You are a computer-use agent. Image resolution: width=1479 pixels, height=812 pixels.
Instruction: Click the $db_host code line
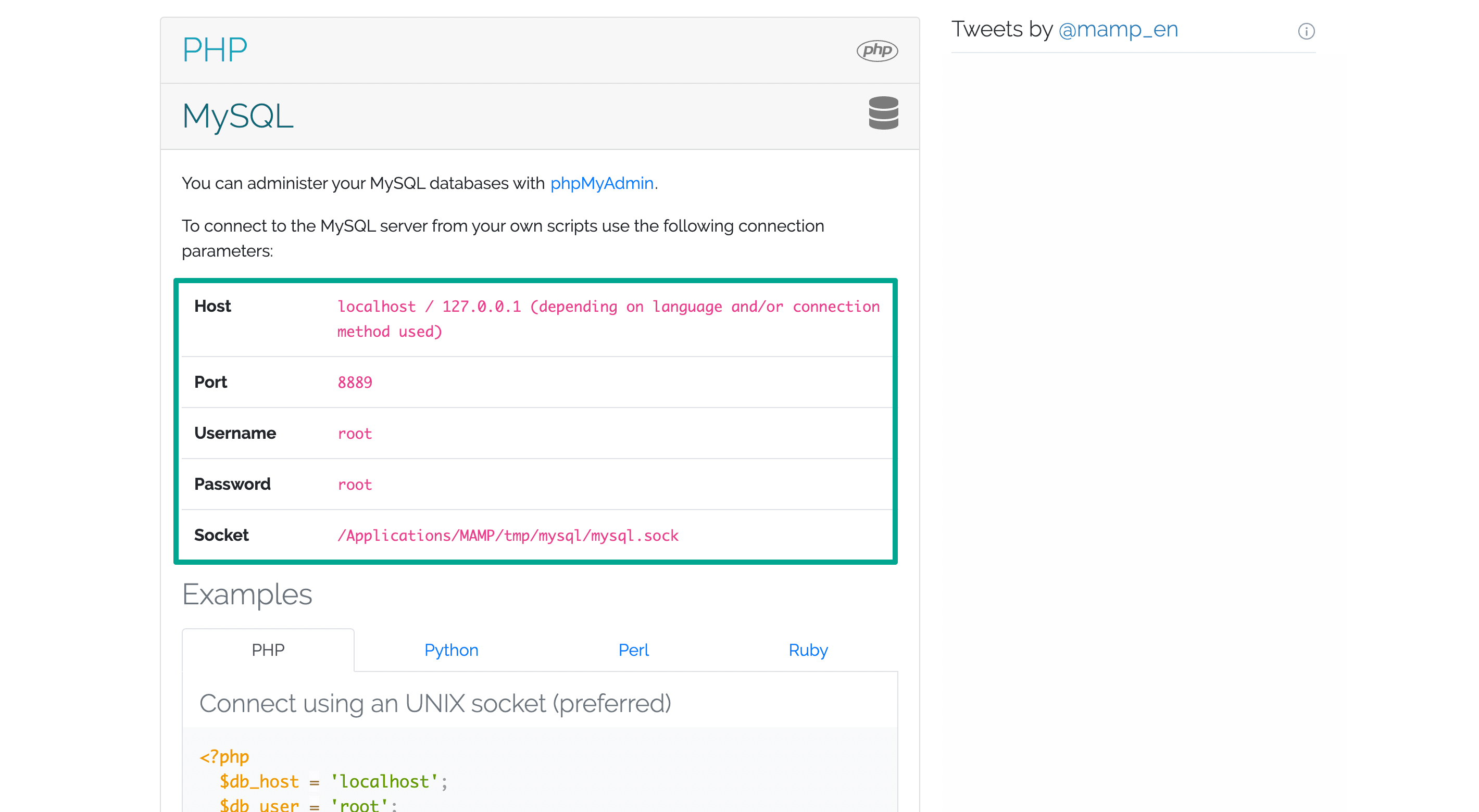pos(333,782)
